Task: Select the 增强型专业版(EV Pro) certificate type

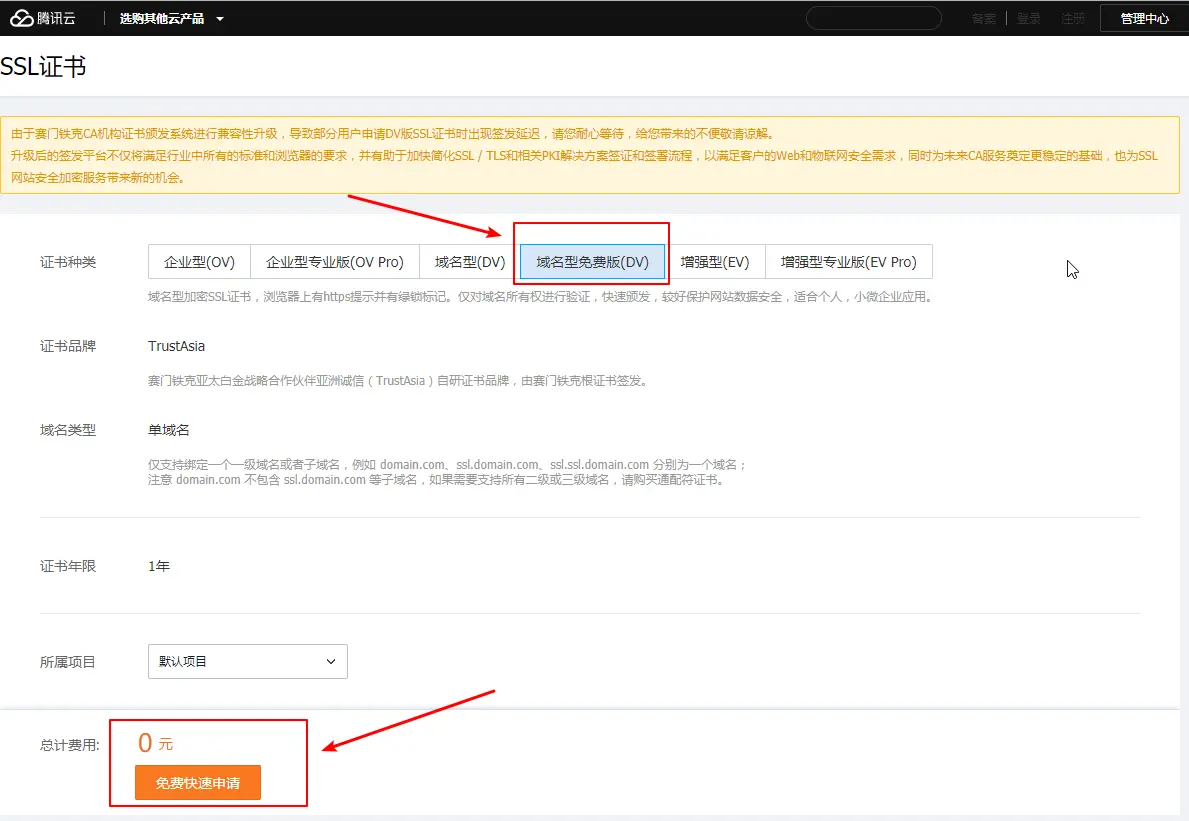Action: (849, 262)
